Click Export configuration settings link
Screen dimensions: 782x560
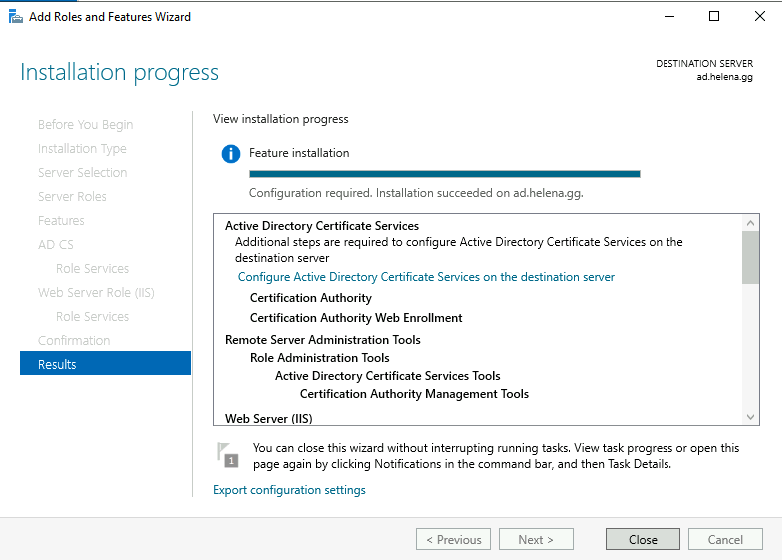click(289, 490)
